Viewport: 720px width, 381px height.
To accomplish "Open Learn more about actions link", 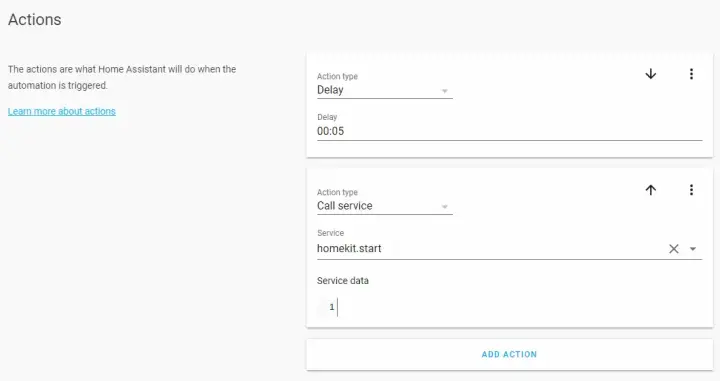I will [62, 112].
